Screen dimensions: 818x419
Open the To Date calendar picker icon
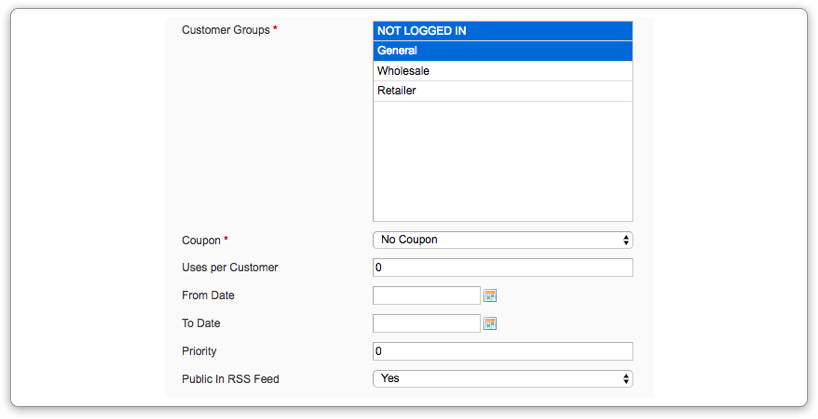[x=490, y=324]
